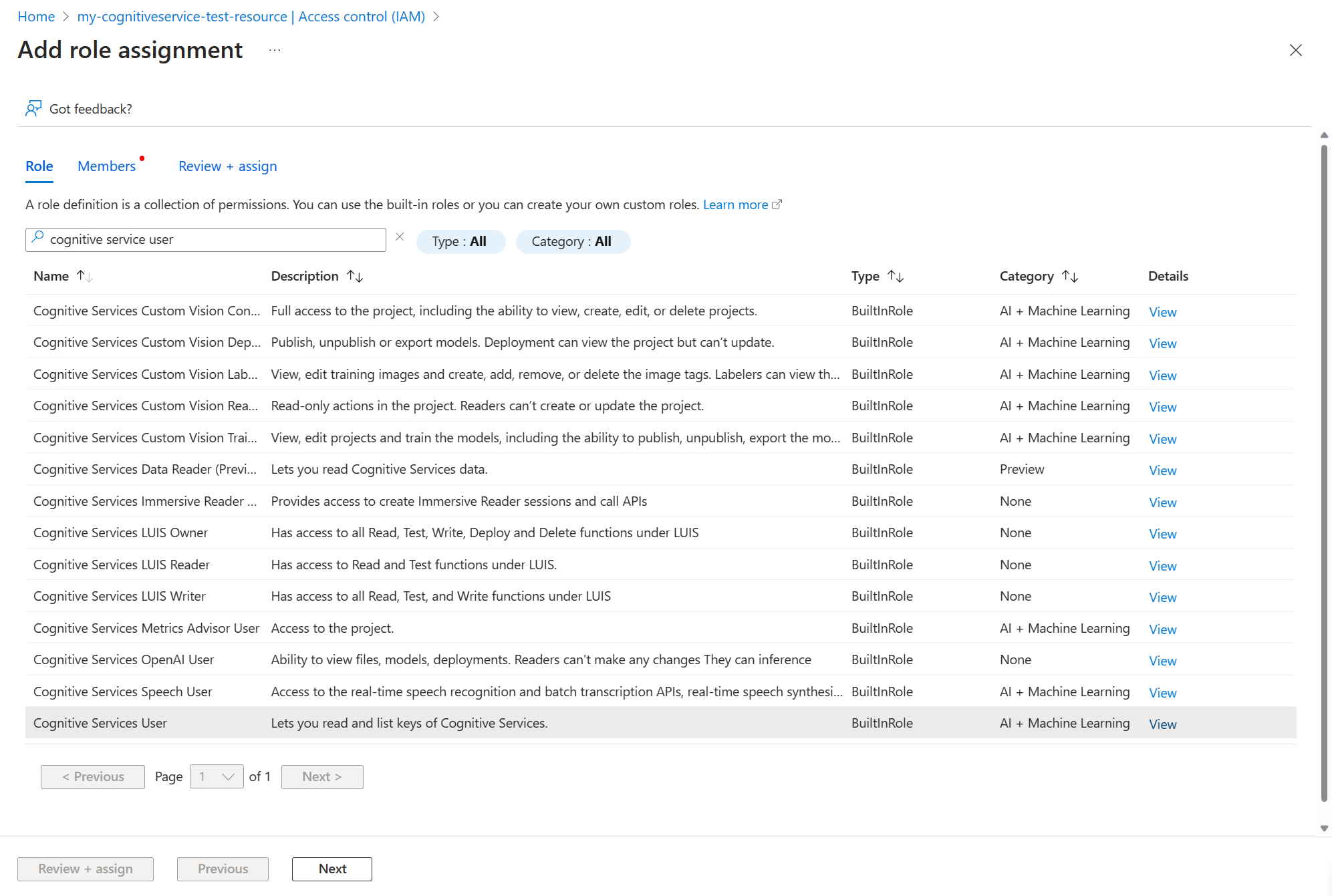1332x896 pixels.
Task: View details for Data Reader (Previ... role
Action: click(1162, 470)
